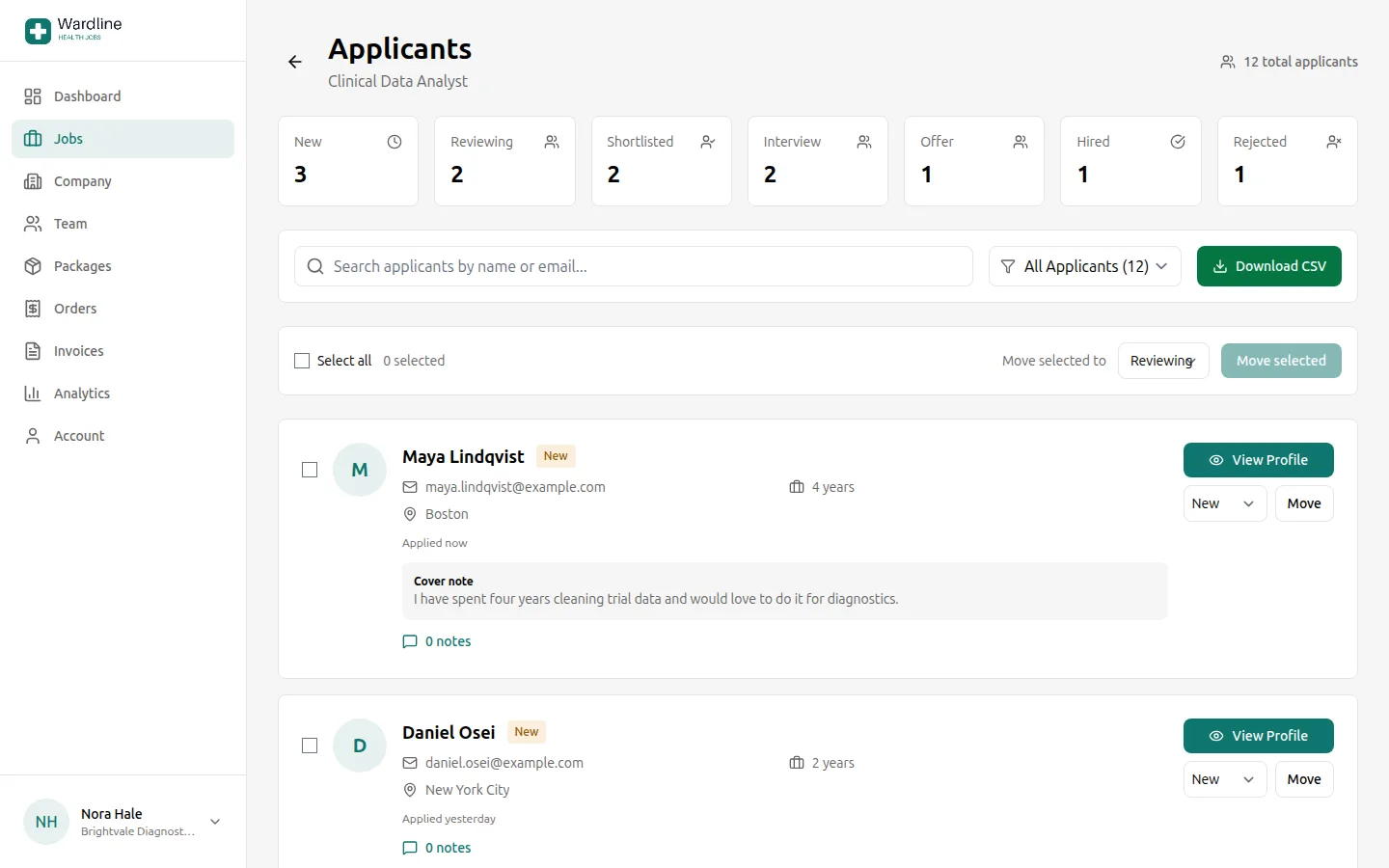Go to Invoices in the sidebar

(123, 351)
